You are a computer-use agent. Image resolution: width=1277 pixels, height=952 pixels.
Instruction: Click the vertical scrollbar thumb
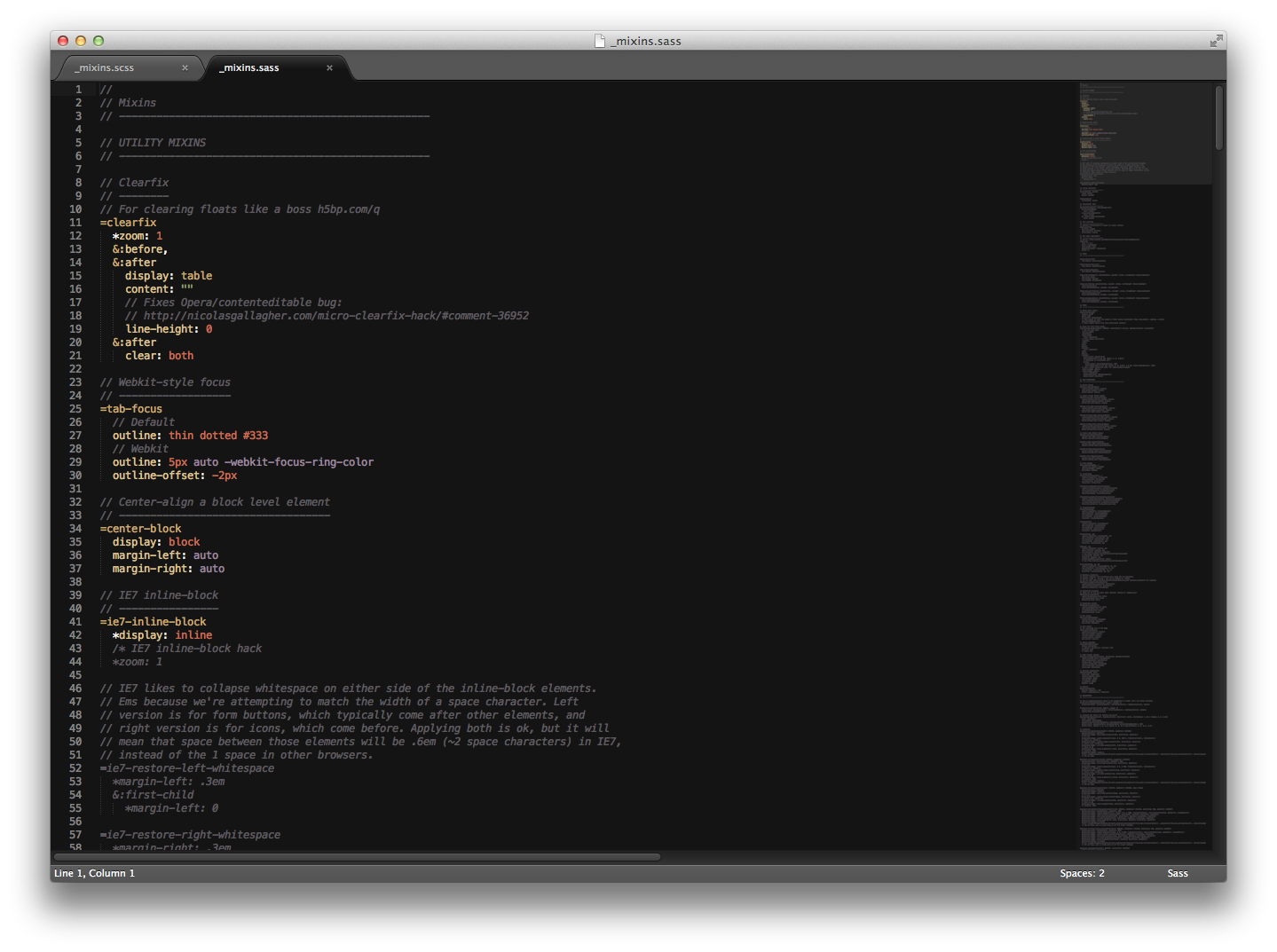point(1219,117)
